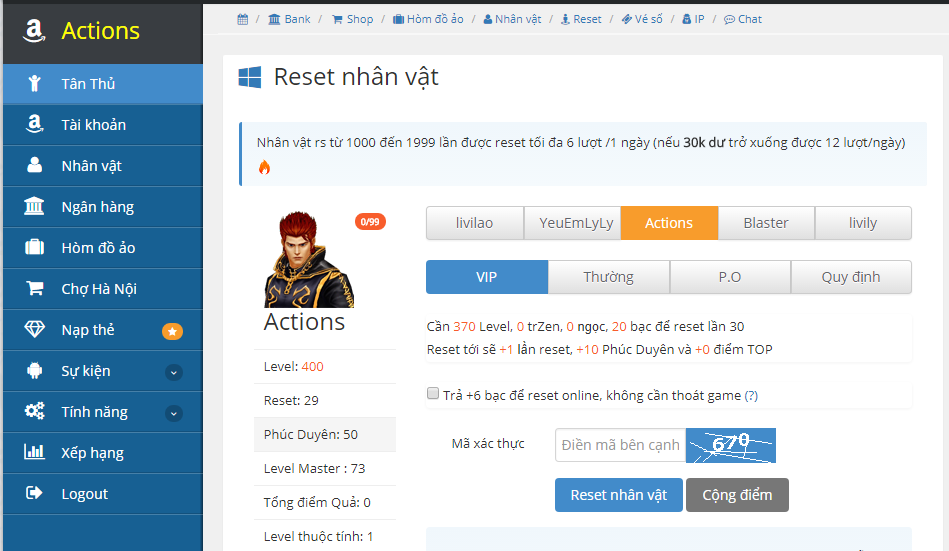This screenshot has height=551, width=949.
Task: Click the shopping cart icon for Chợ Hà Nội
Action: (35, 289)
